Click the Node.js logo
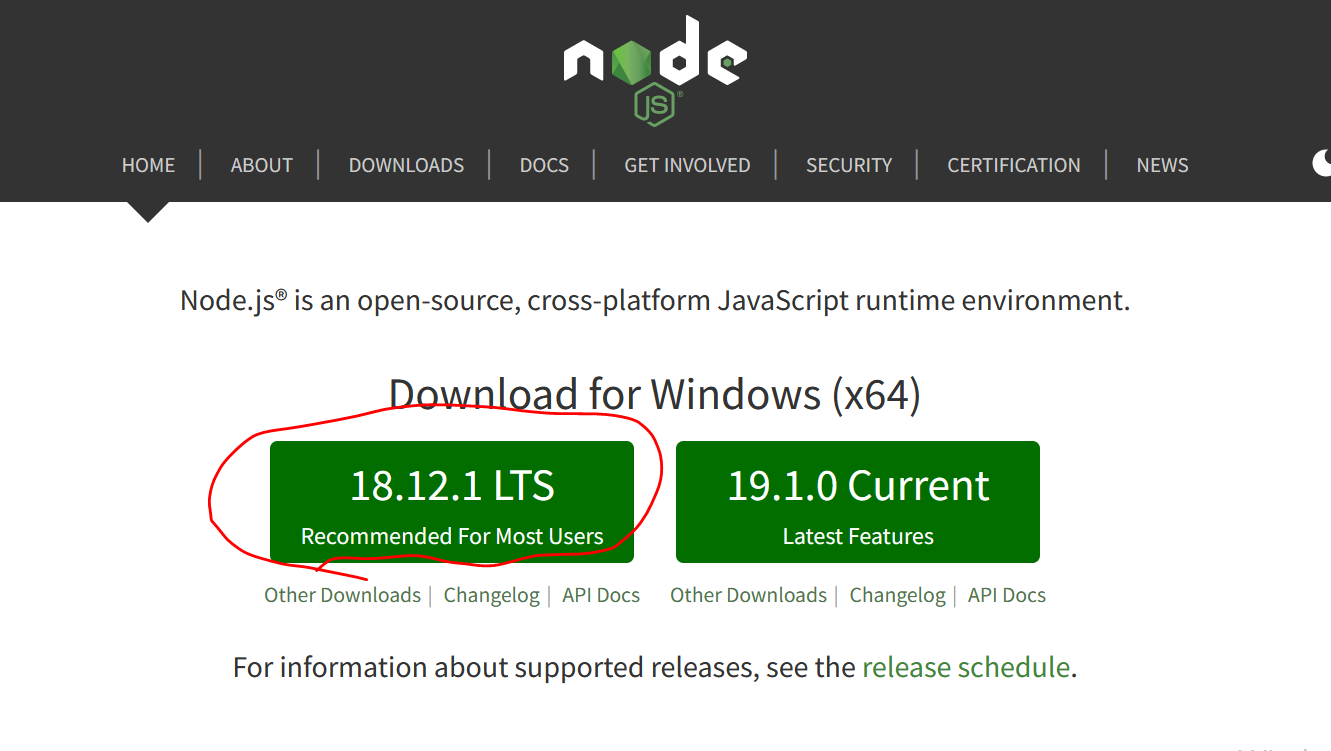The width and height of the screenshot is (1331, 751). 655,70
